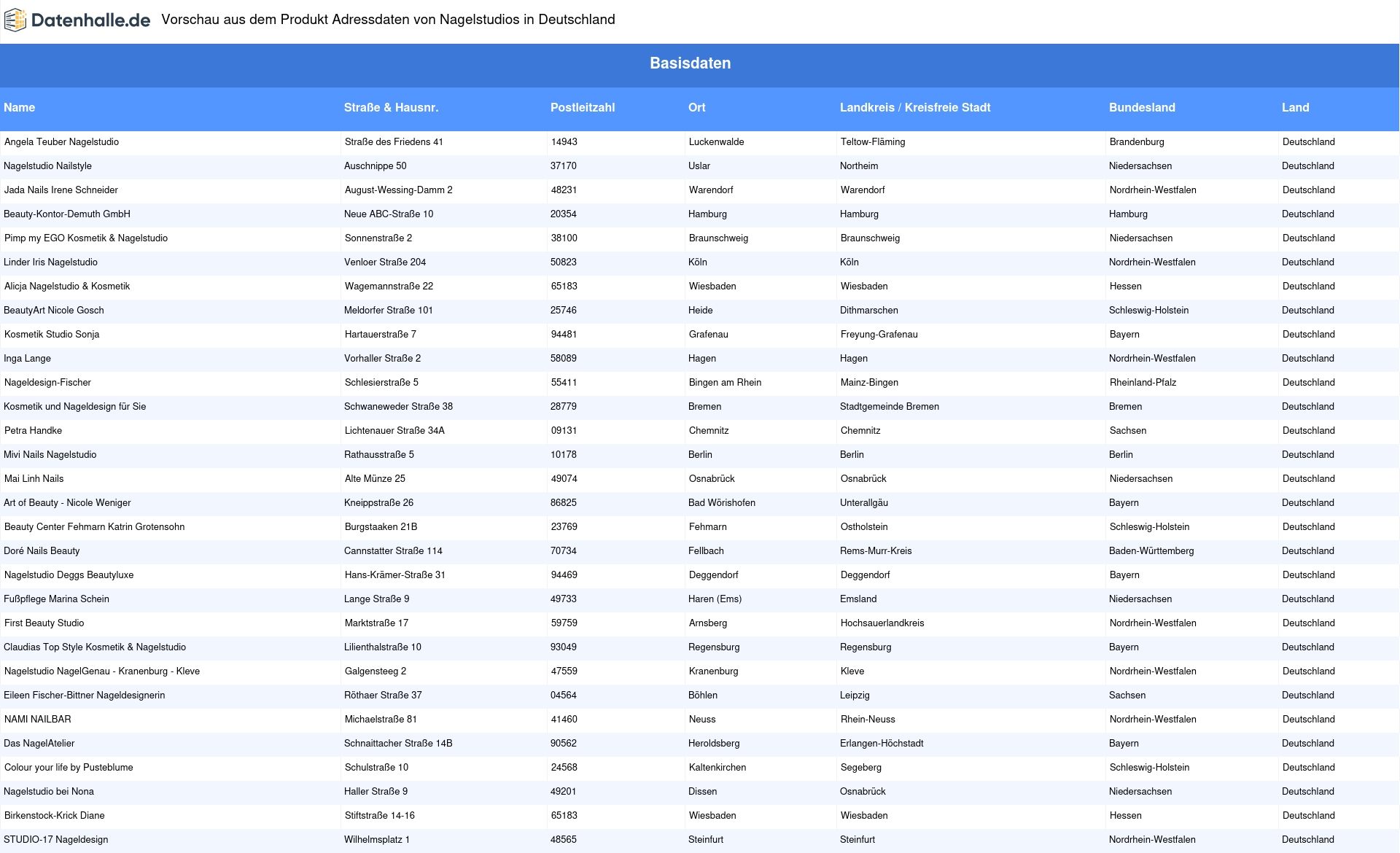This screenshot has height=853, width=1400.
Task: Click the Jada Nails Irene Schneider cell
Action: [x=61, y=190]
